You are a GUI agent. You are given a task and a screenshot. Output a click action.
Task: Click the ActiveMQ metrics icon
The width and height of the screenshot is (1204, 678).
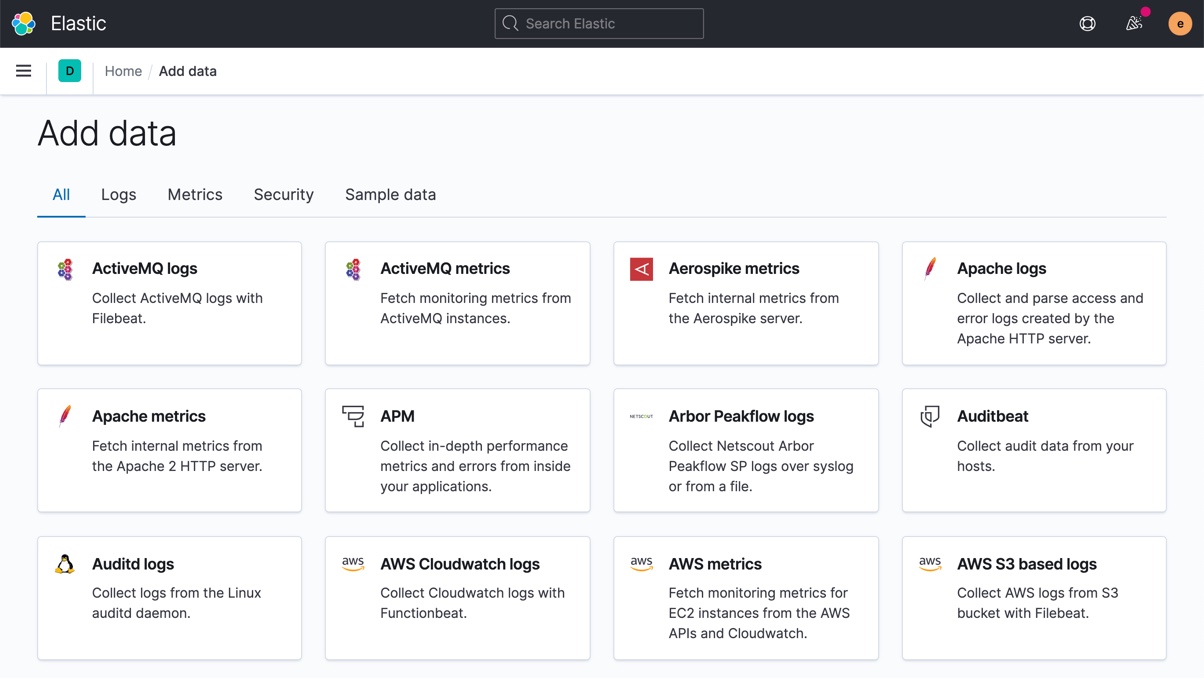[x=353, y=269]
